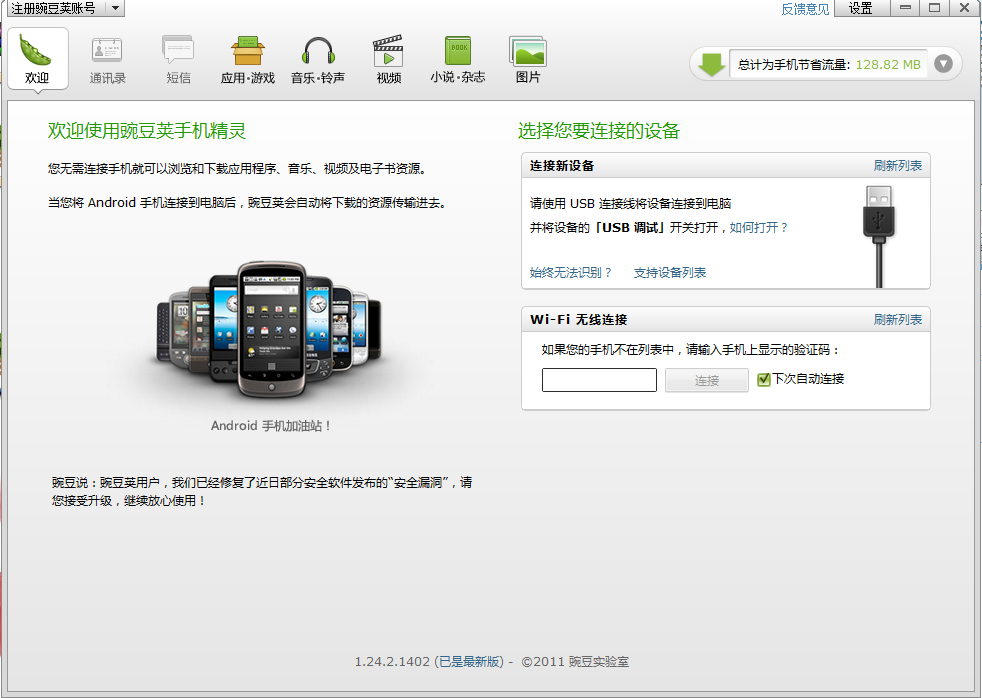The image size is (982, 698).
Task: Open the 欢迎 pea pod tab
Action: [38, 59]
